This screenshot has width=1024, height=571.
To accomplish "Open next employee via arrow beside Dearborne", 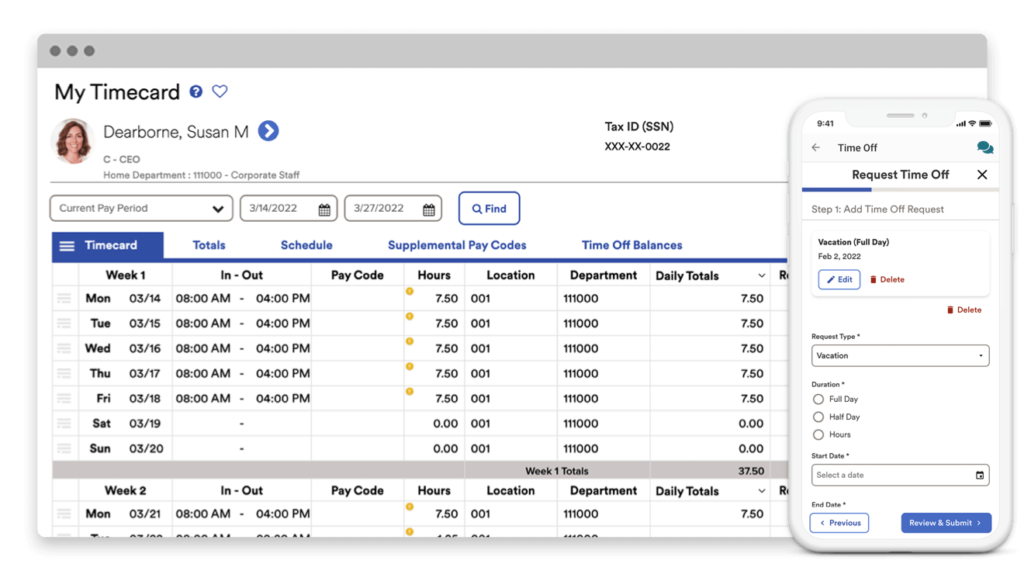I will click(x=268, y=131).
